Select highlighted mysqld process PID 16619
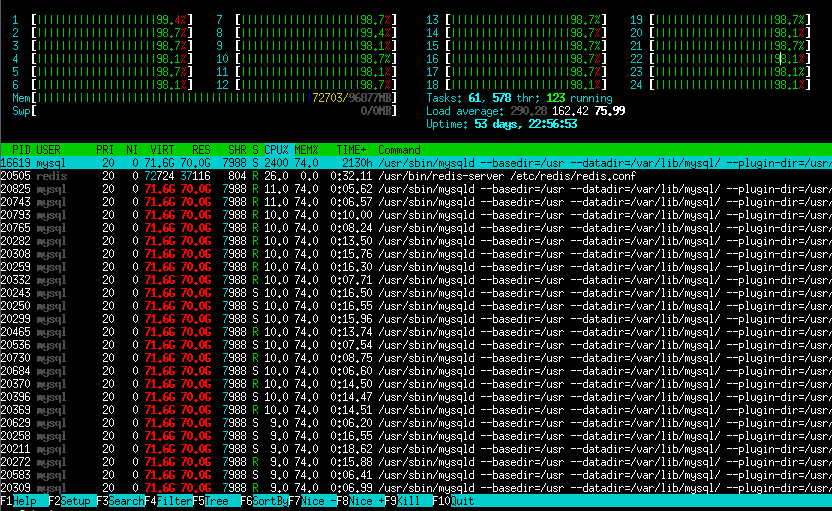The width and height of the screenshot is (832, 511). click(416, 163)
